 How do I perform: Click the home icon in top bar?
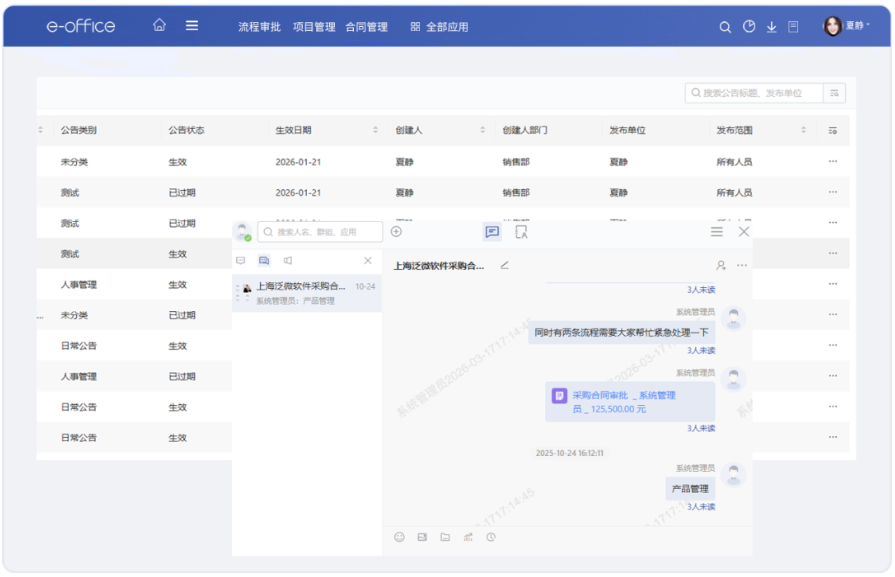click(x=159, y=26)
